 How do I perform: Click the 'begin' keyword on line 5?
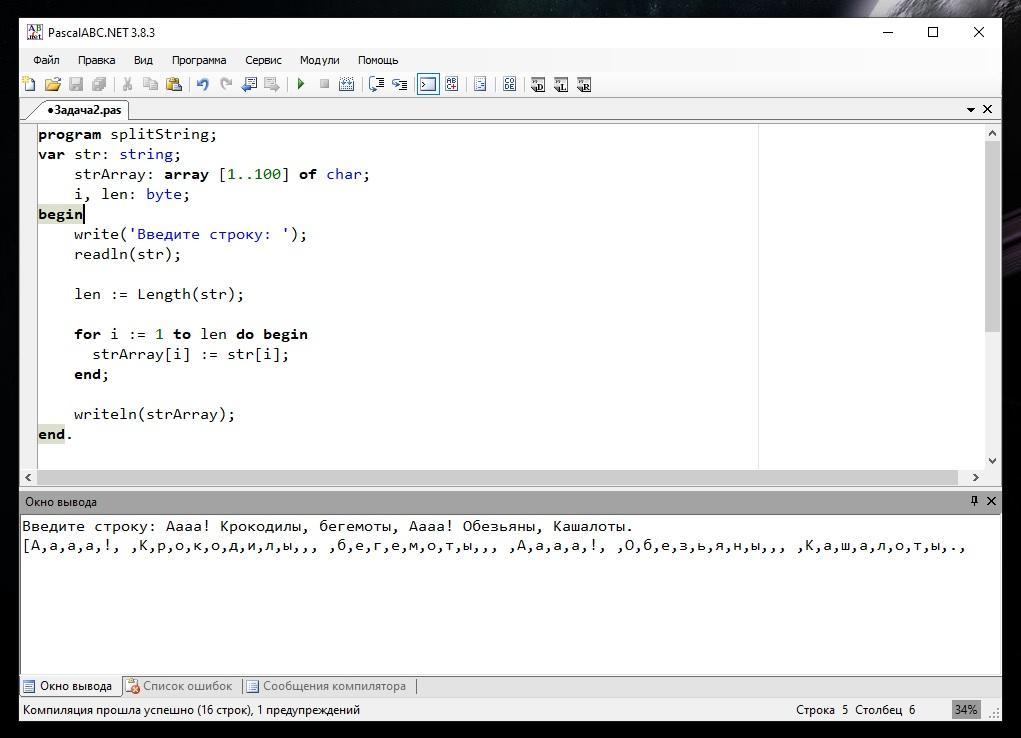tap(61, 214)
